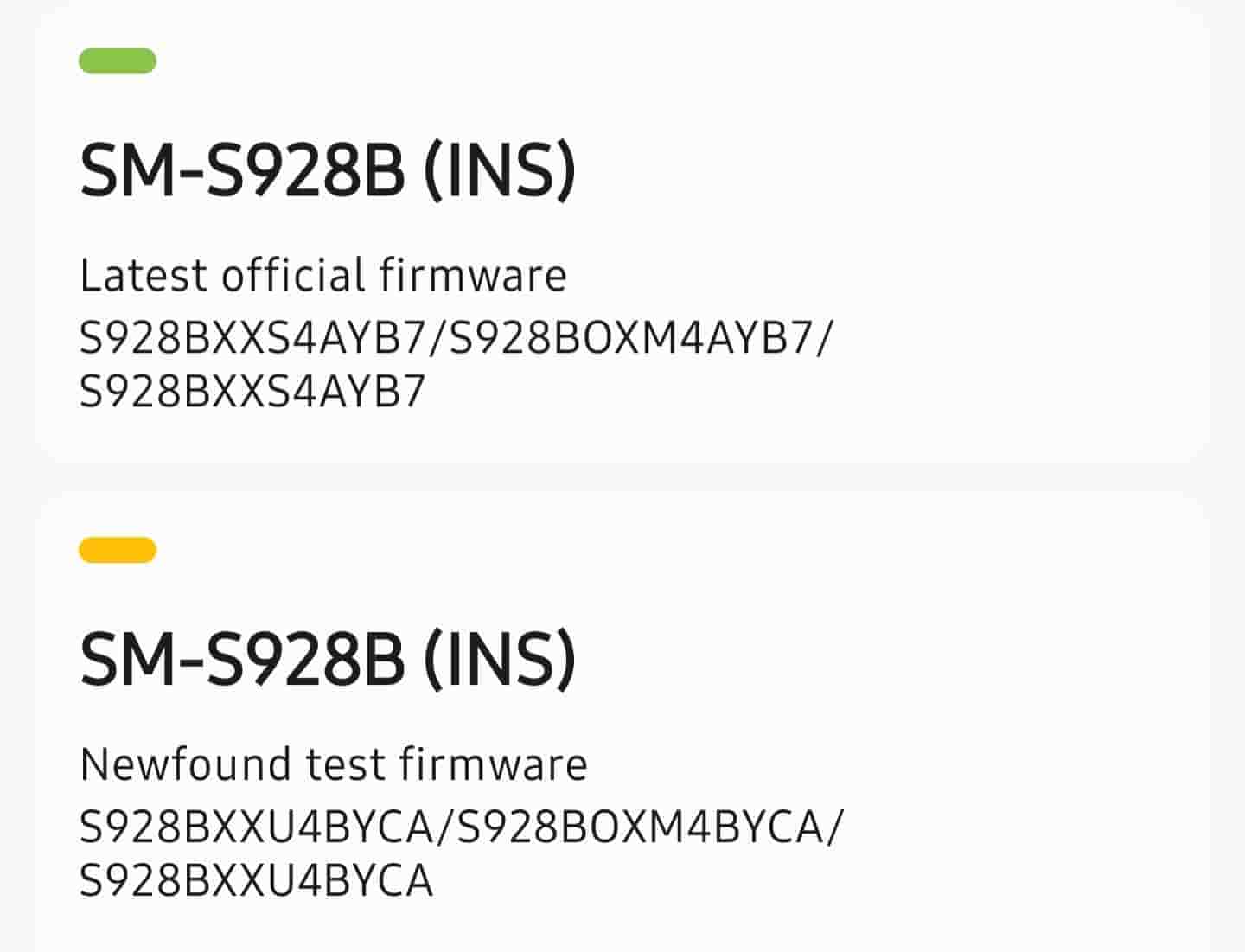The image size is (1245, 952).
Task: Select the "Latest official firmware" label
Action: 322,276
